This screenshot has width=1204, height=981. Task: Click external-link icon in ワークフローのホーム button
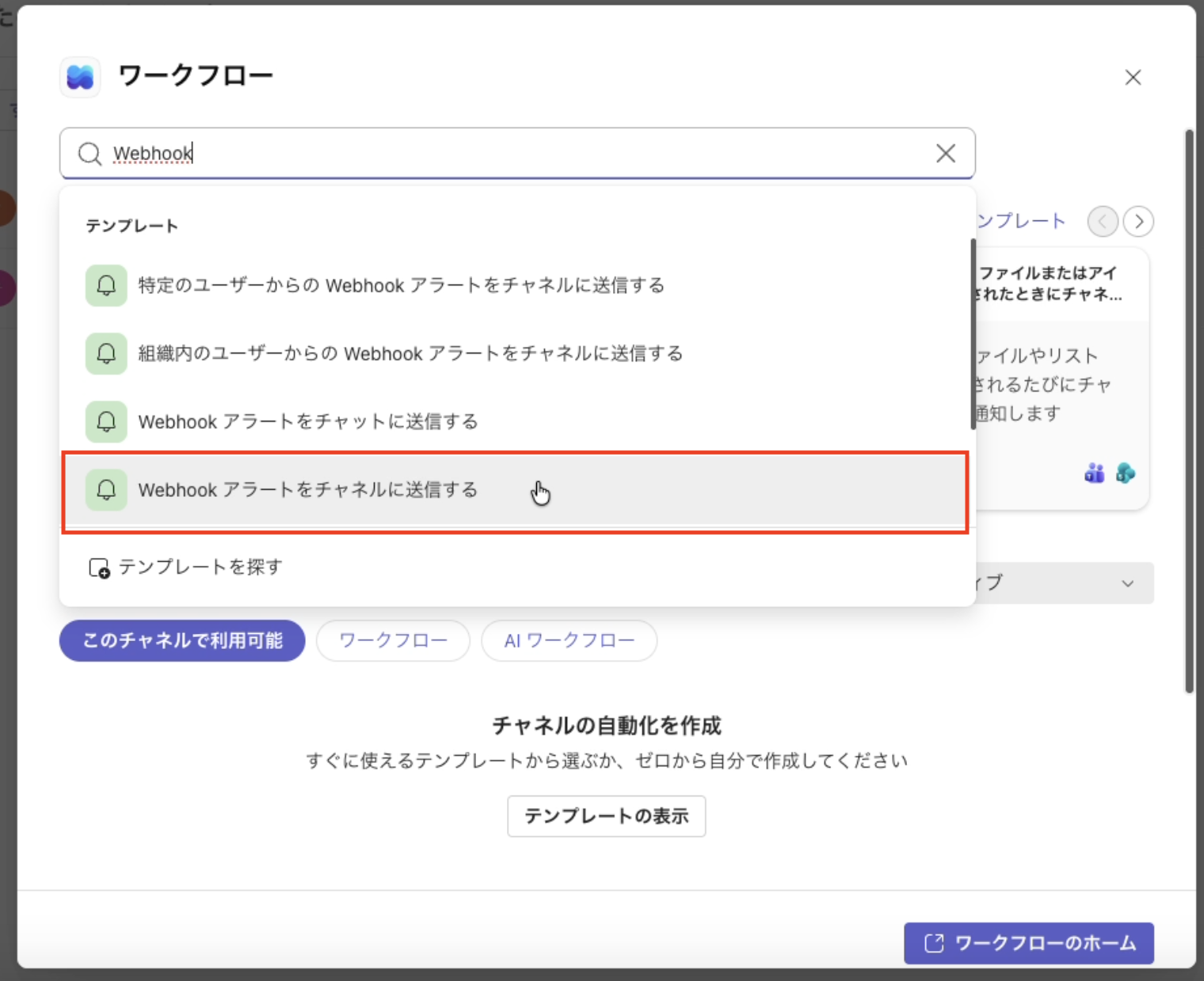(x=935, y=943)
